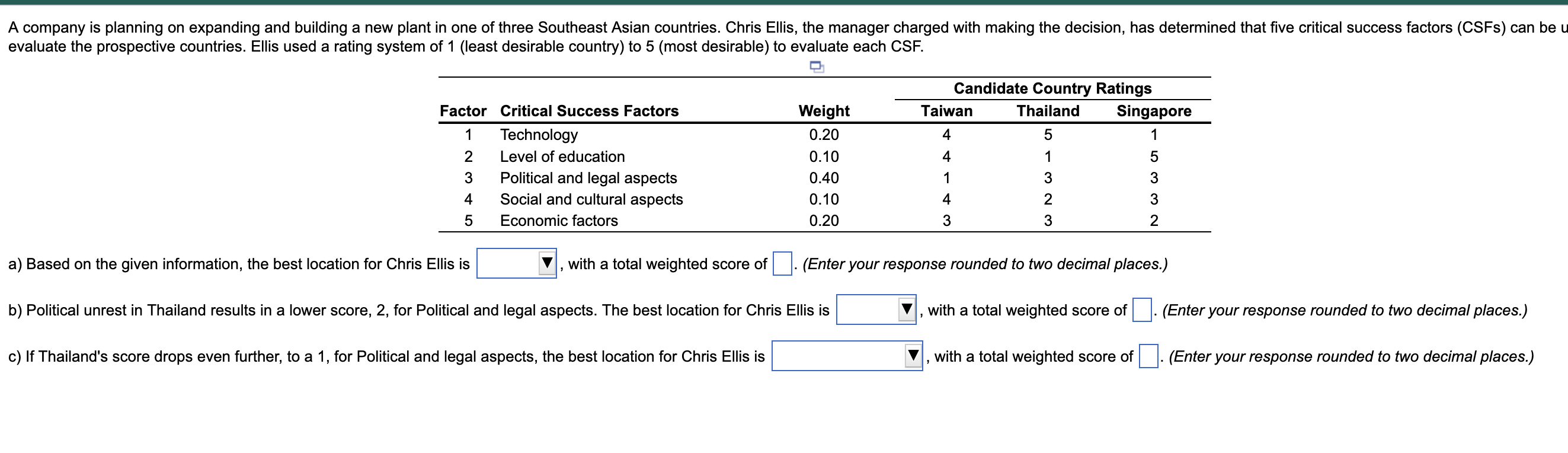The height and width of the screenshot is (453, 1568).
Task: Select the Thailand column header
Action: (1047, 111)
